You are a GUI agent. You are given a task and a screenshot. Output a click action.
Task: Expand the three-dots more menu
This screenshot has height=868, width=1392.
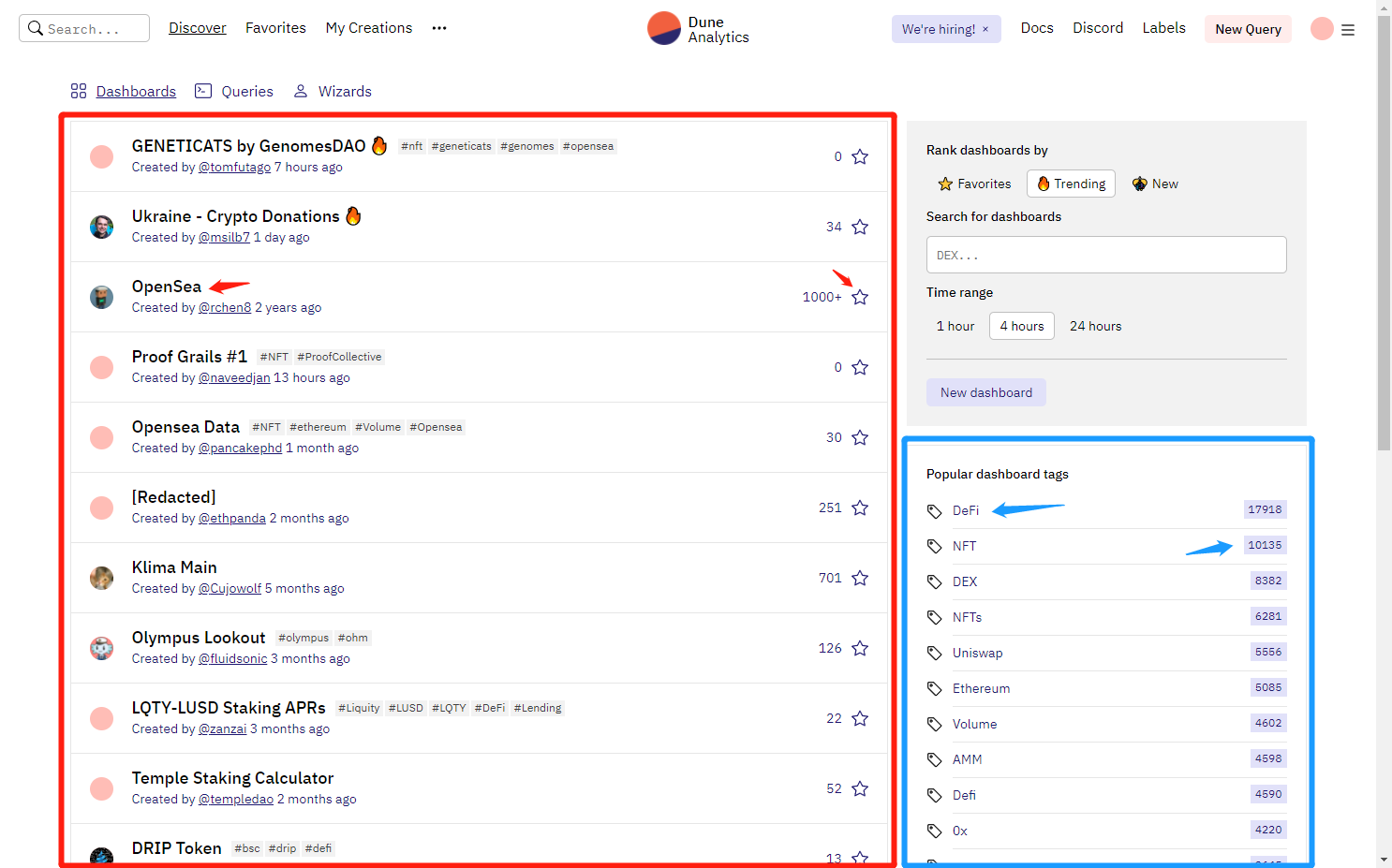pyautogui.click(x=439, y=28)
